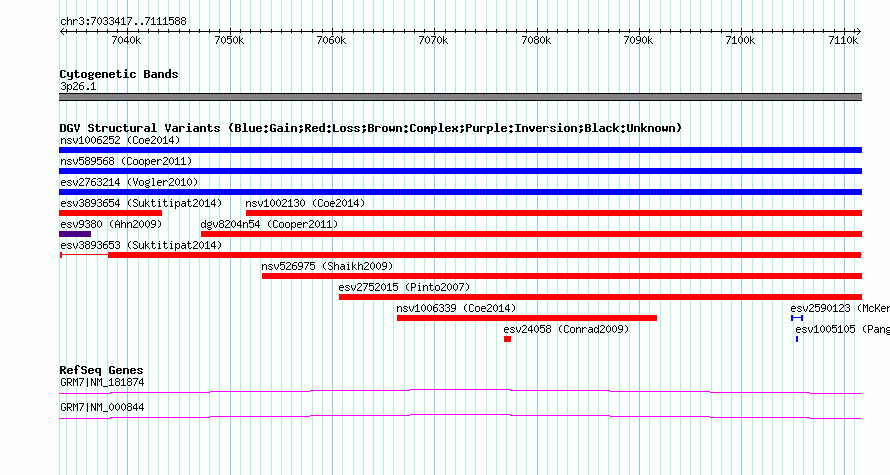This screenshot has width=890, height=475.
Task: Click the nsv1002130 (Coe2014) red bar
Action: coord(554,213)
